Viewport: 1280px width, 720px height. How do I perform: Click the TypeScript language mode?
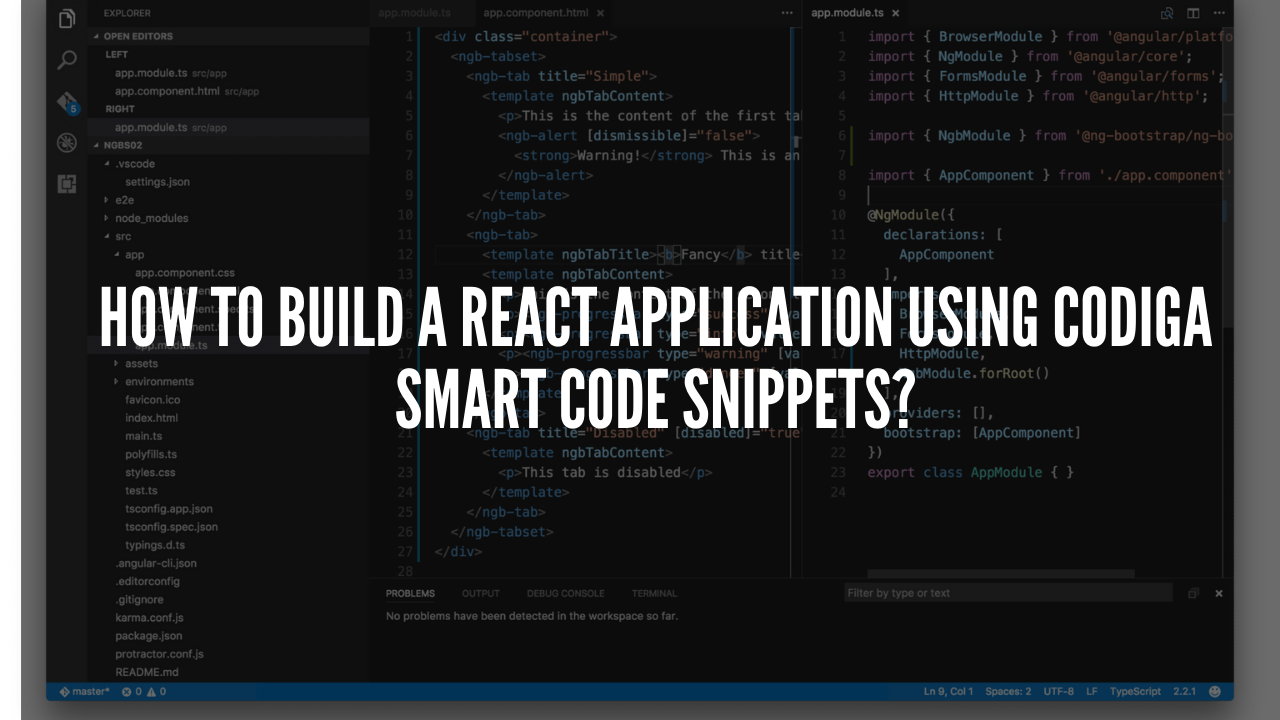pyautogui.click(x=1135, y=691)
